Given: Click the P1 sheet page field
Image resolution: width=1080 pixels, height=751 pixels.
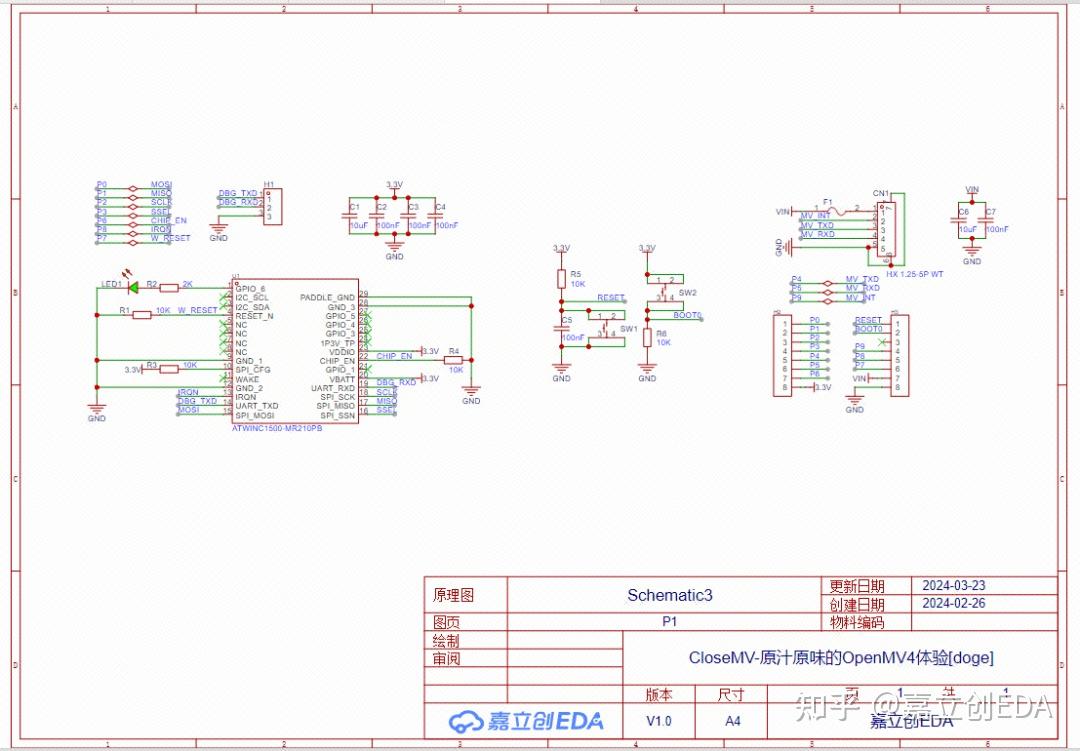Looking at the screenshot, I should coord(669,621).
